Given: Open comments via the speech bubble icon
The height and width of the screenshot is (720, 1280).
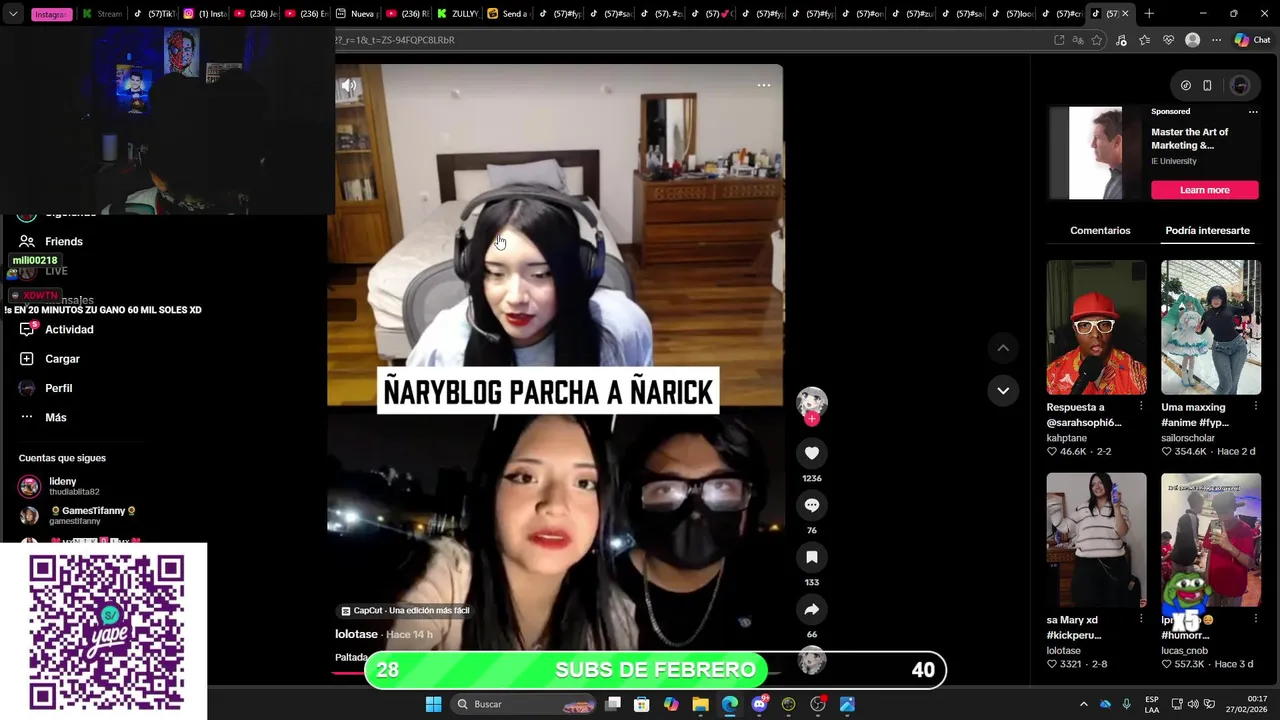Looking at the screenshot, I should click(x=812, y=505).
